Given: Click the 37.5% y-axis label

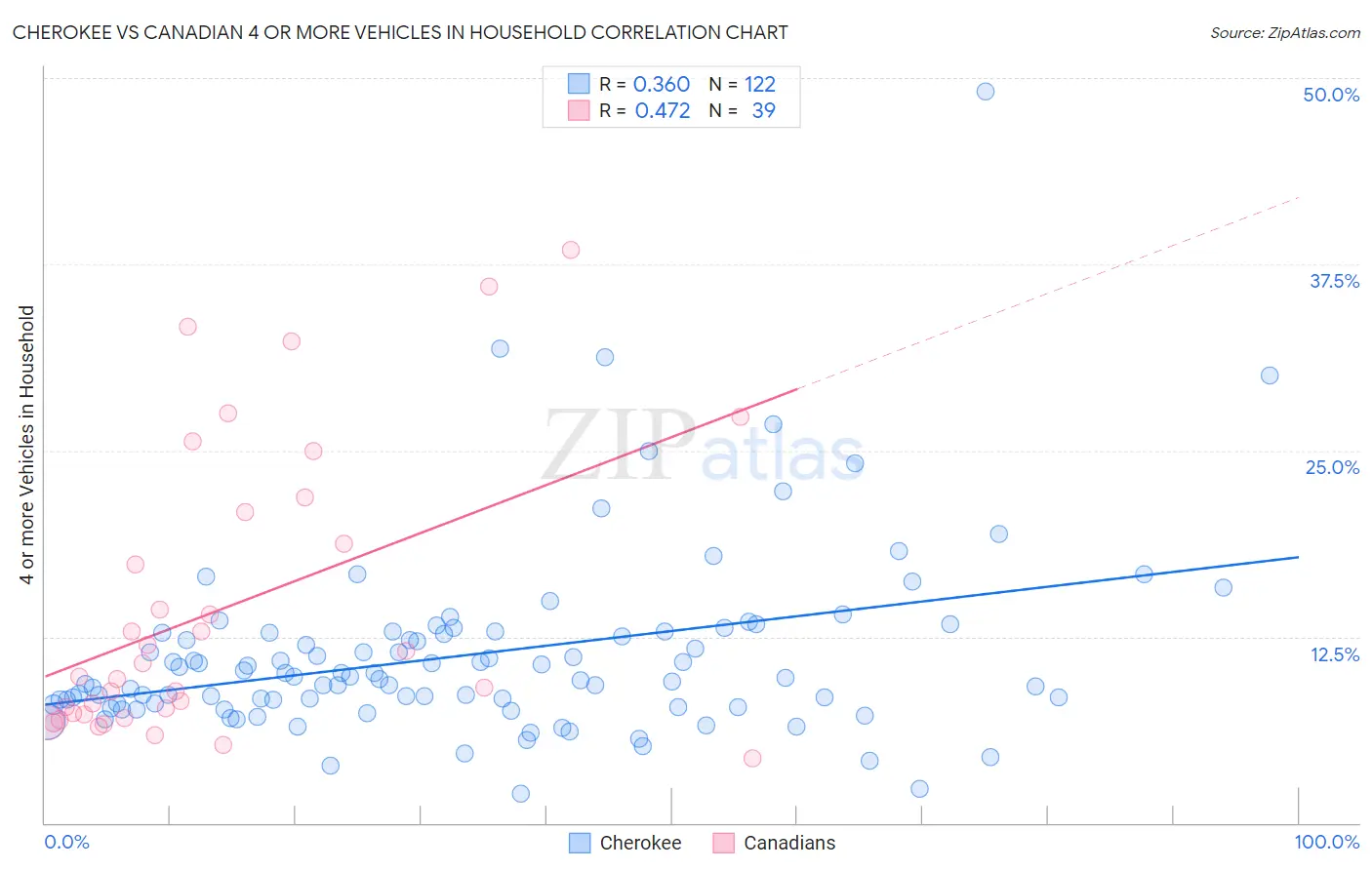Looking at the screenshot, I should tap(1334, 281).
